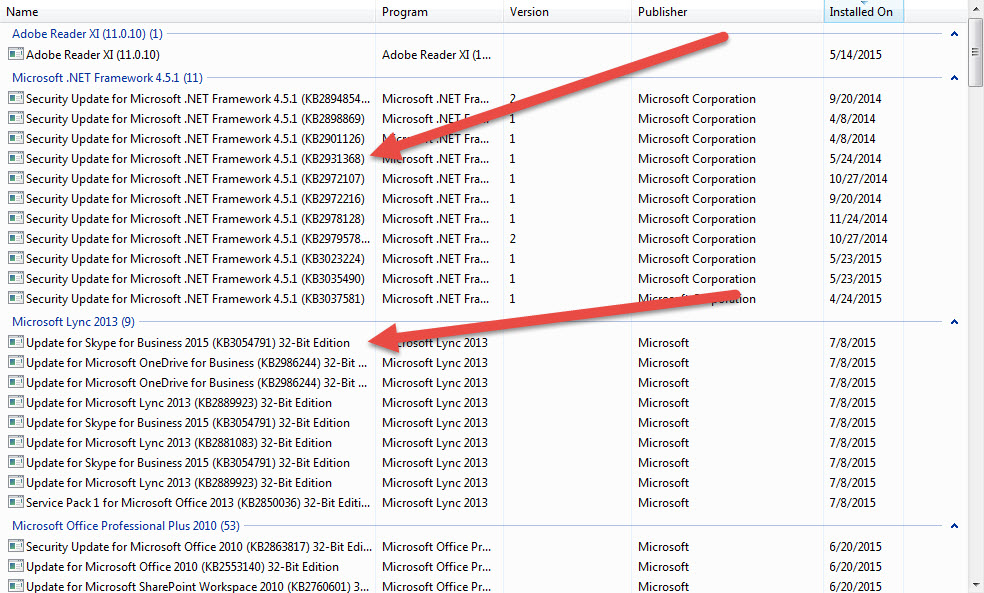Viewport: 984px width, 593px height.
Task: Select the Microsoft .NET Framework 4.5.1 (11) group header
Action: [x=107, y=78]
